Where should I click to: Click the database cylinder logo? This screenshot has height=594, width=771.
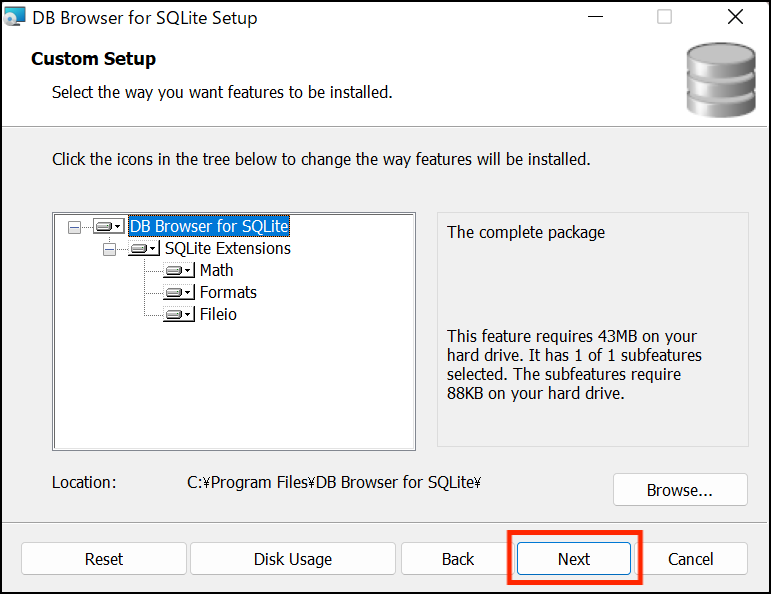[721, 80]
